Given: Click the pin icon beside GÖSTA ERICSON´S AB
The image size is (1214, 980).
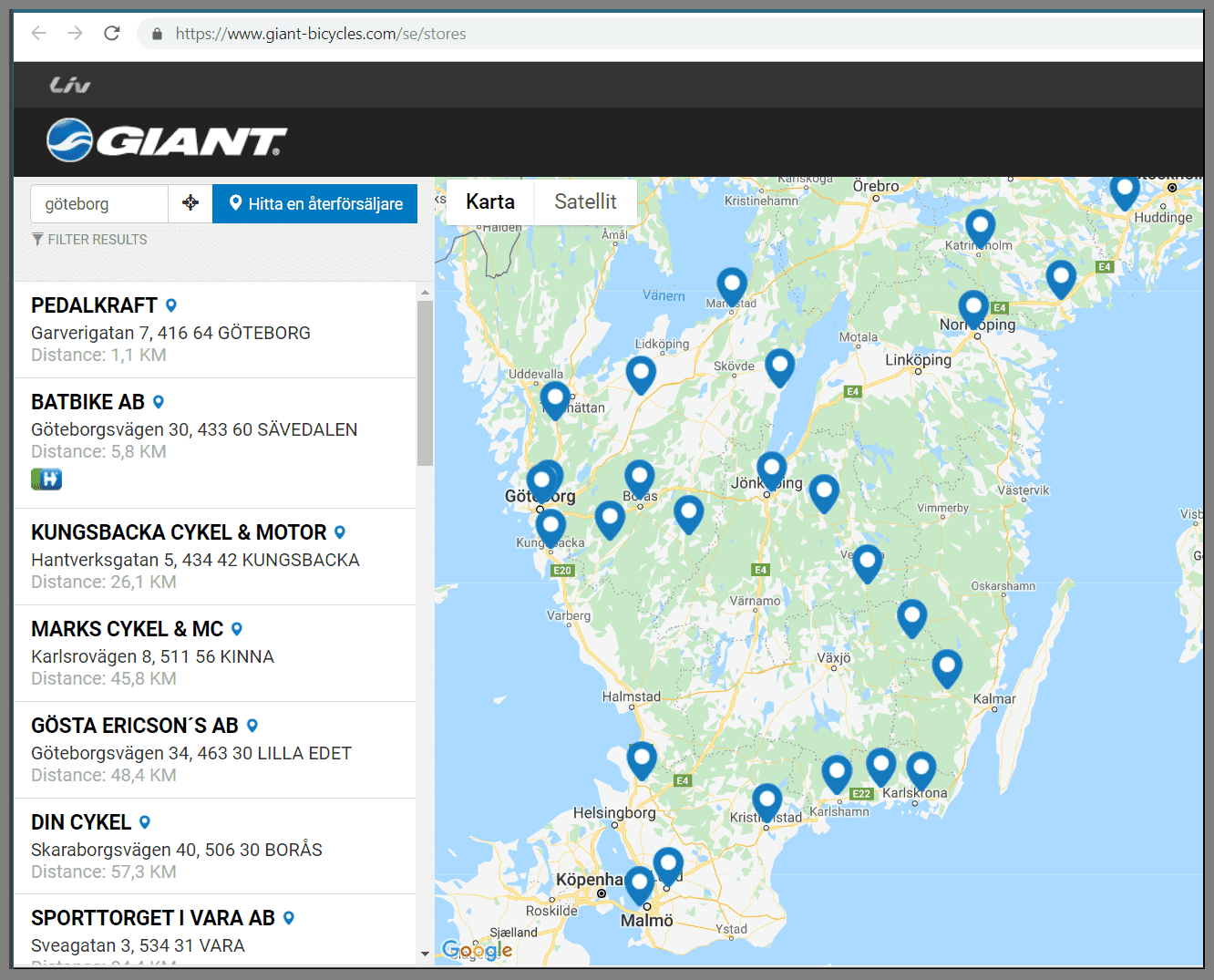Looking at the screenshot, I should (252, 726).
